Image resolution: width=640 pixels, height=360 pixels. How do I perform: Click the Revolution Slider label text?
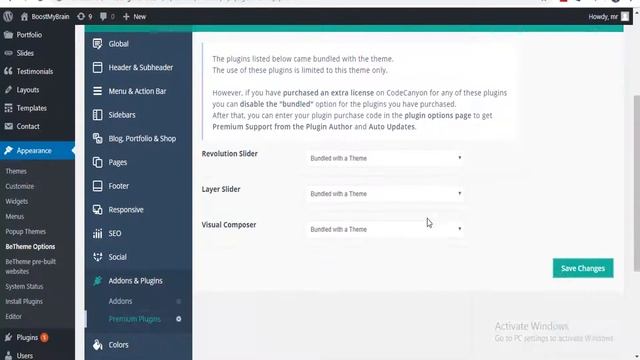click(x=229, y=153)
